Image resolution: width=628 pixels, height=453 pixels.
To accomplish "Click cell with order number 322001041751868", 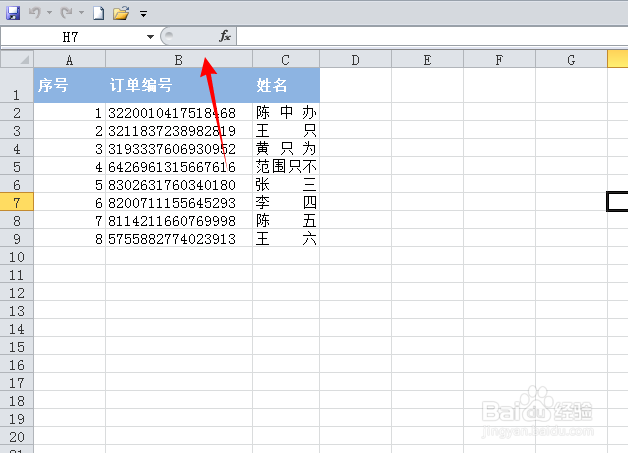I will pos(179,113).
